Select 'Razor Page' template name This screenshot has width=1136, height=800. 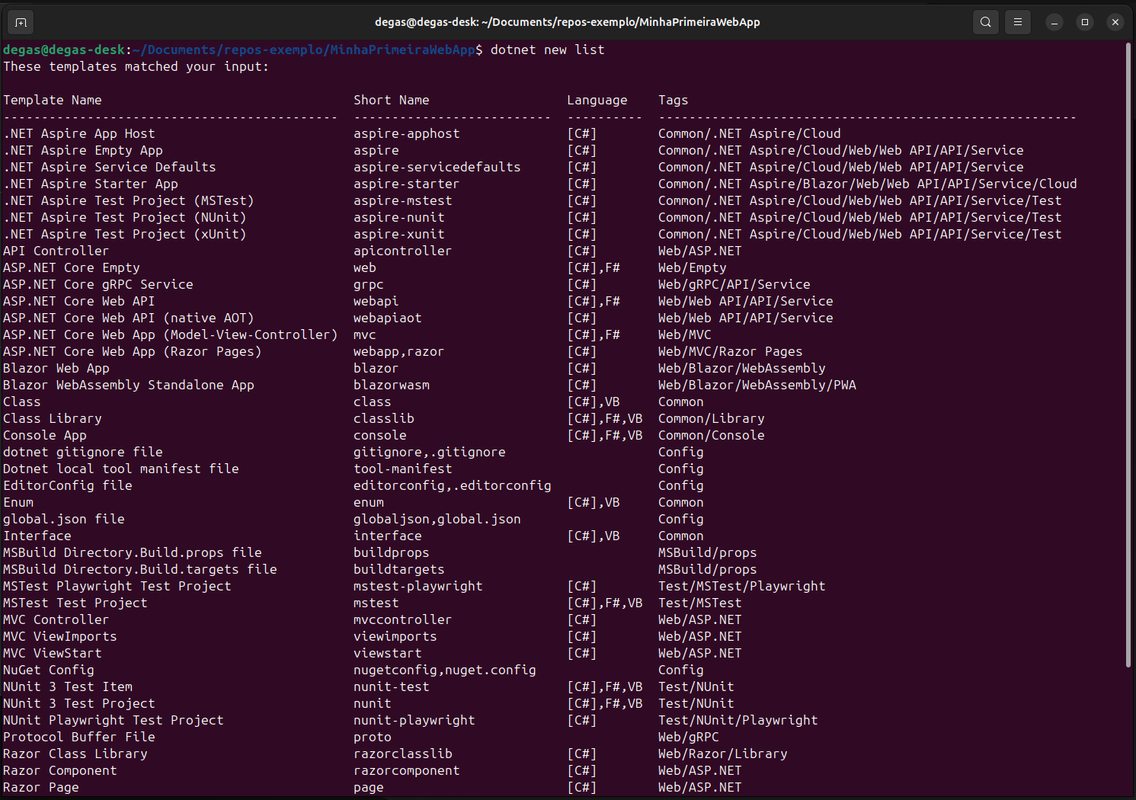coord(41,787)
